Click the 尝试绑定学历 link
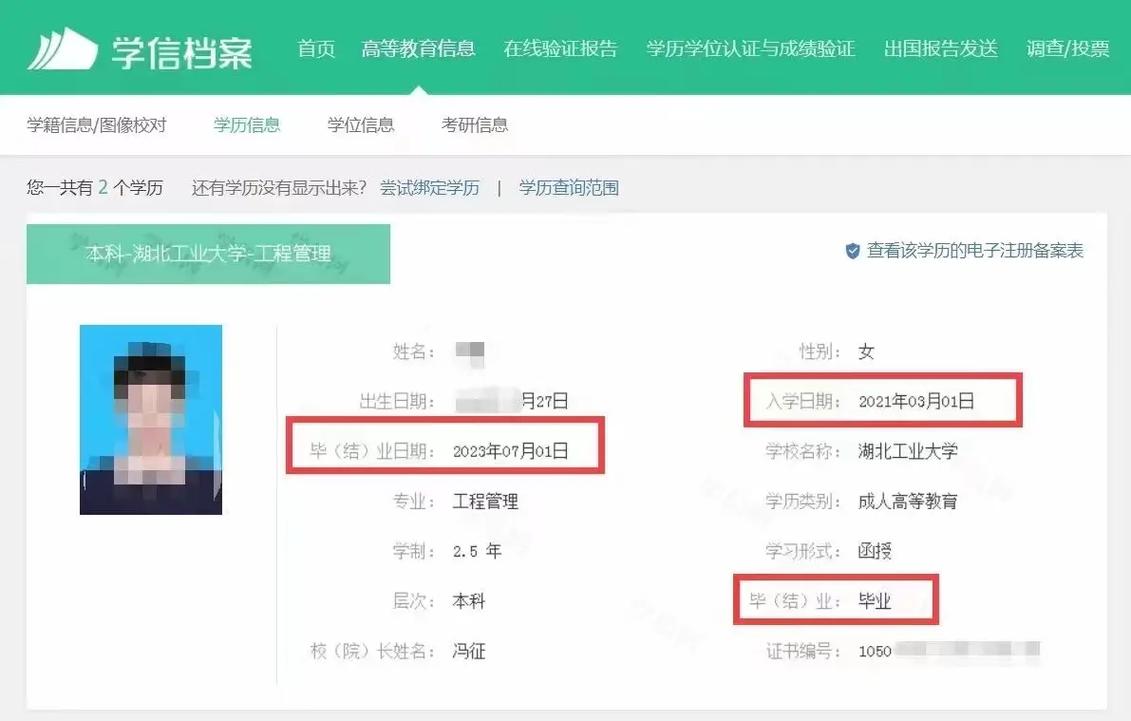The image size is (1131, 721). [x=430, y=188]
